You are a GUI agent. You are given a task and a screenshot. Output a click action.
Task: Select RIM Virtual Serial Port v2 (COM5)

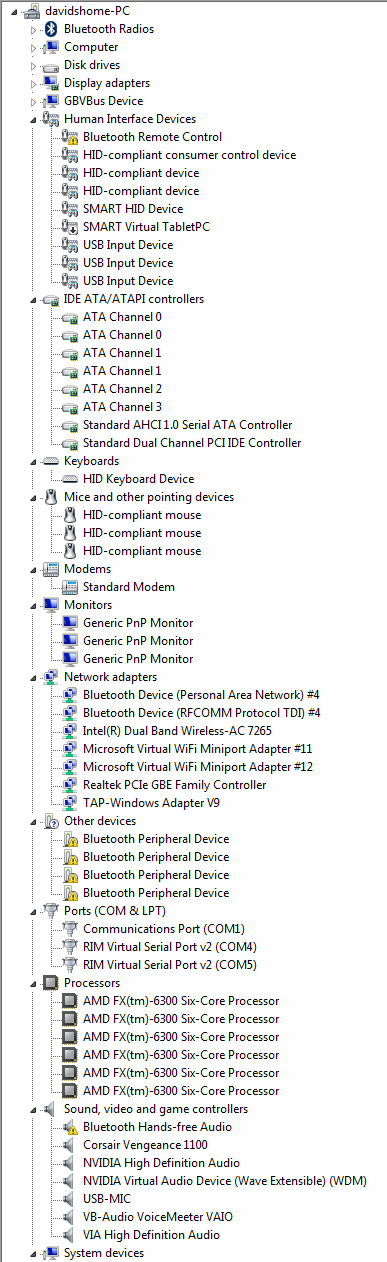pyautogui.click(x=170, y=965)
